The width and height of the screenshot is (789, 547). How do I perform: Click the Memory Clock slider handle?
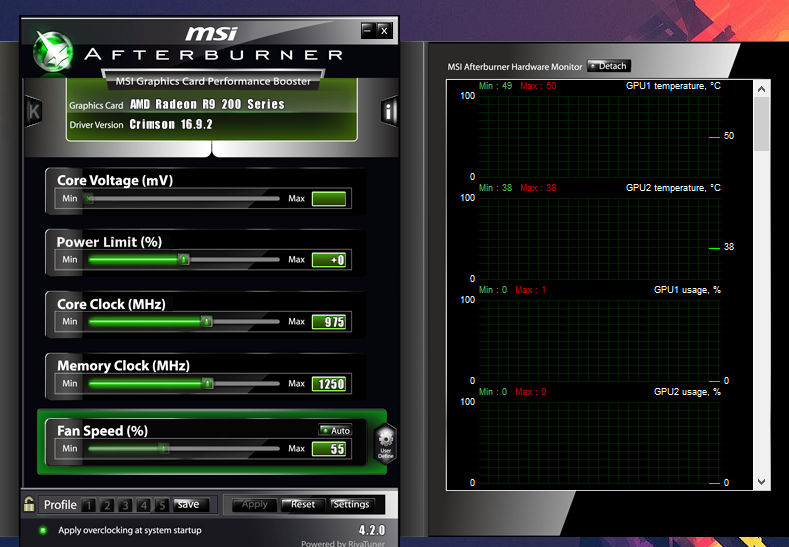208,384
